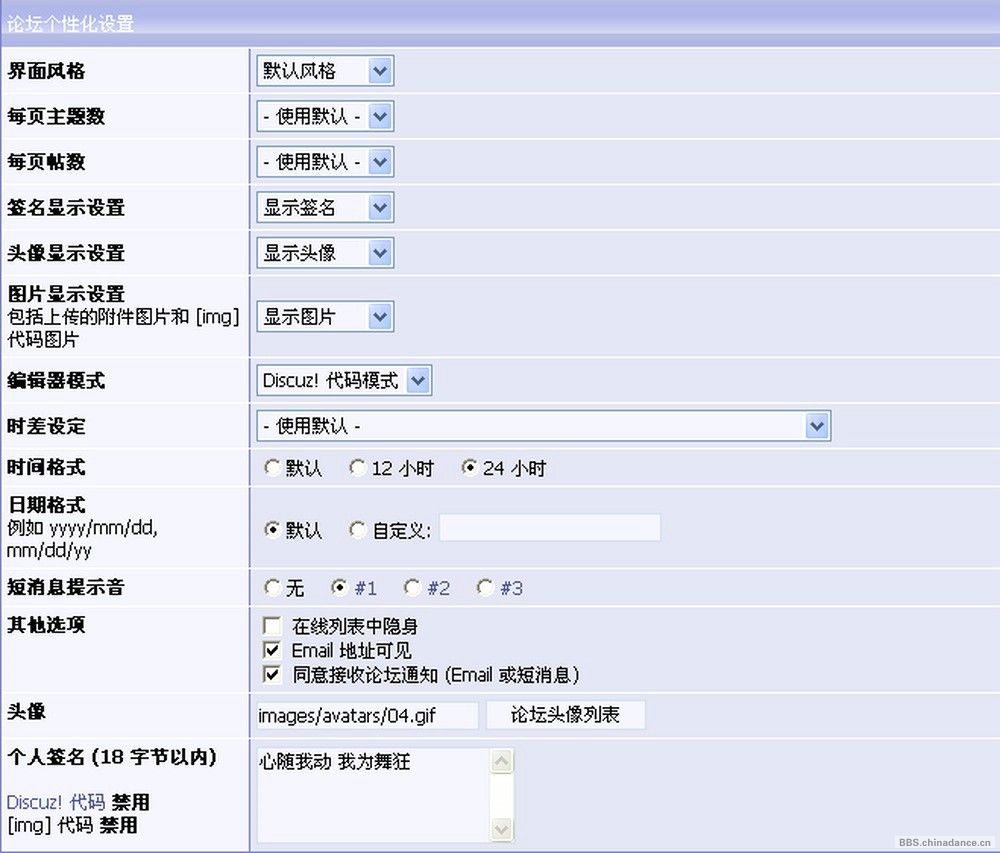1000x853 pixels.
Task: Enable 在线列表中隐身 checkbox
Action: (271, 626)
